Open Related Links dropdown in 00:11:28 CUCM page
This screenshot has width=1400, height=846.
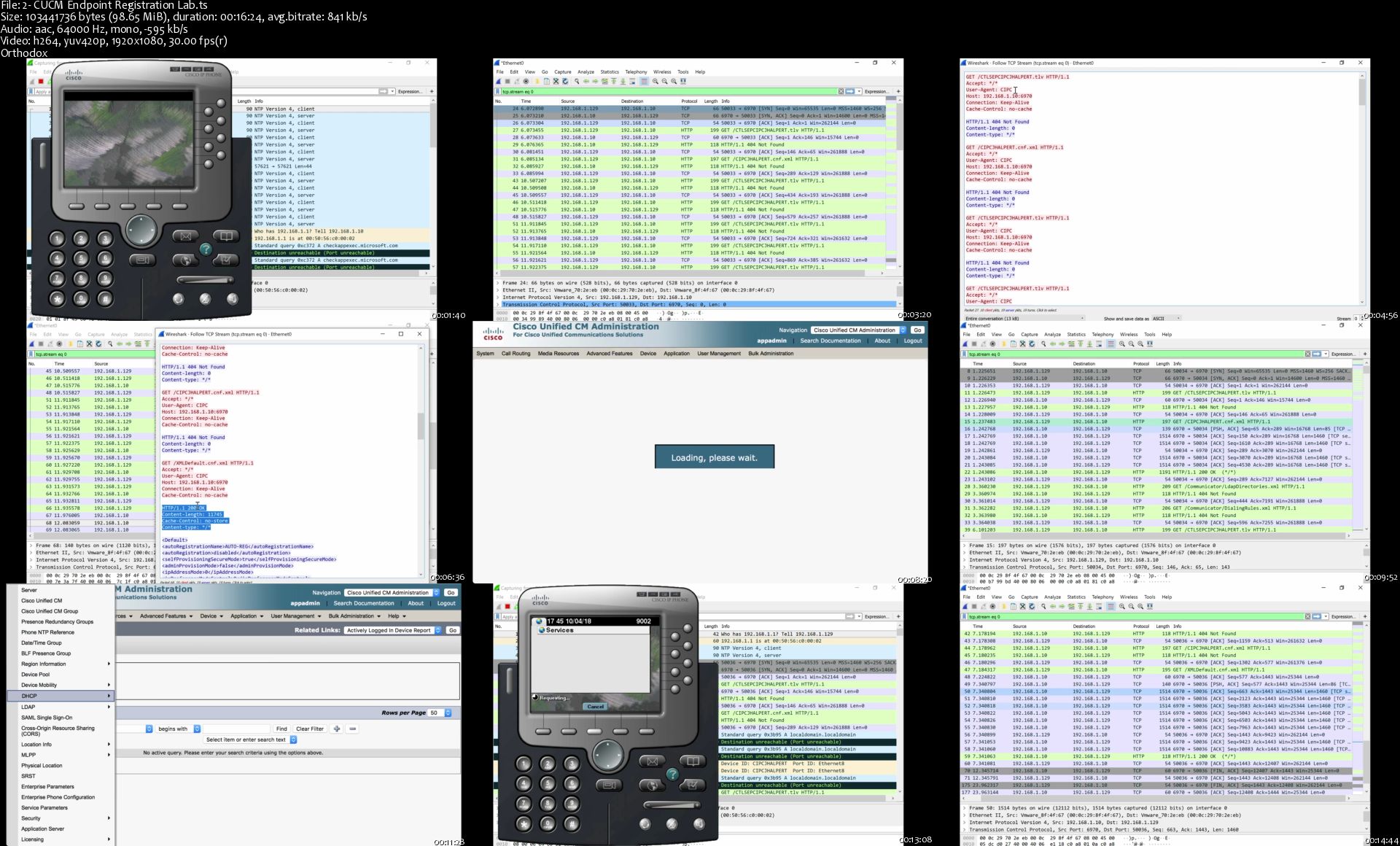[x=393, y=630]
